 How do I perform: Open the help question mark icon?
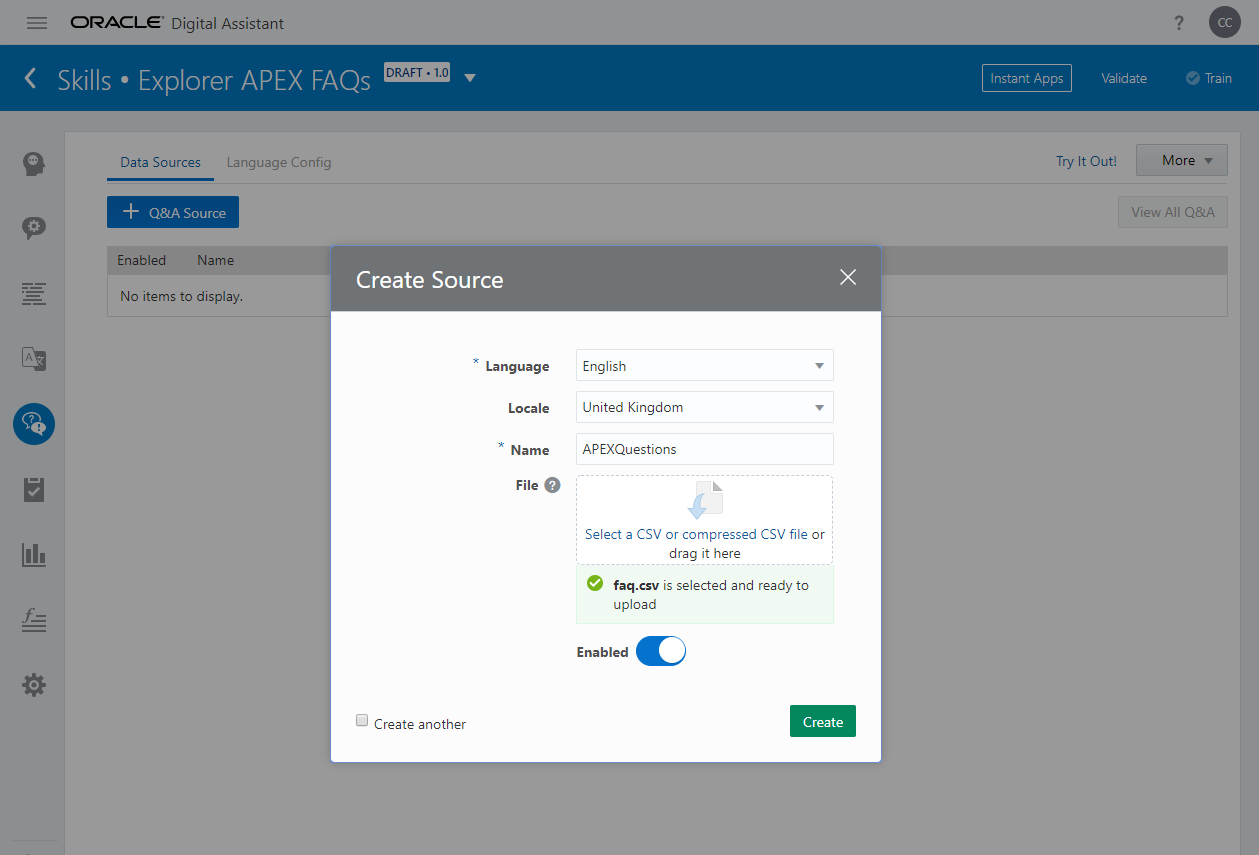point(1180,23)
